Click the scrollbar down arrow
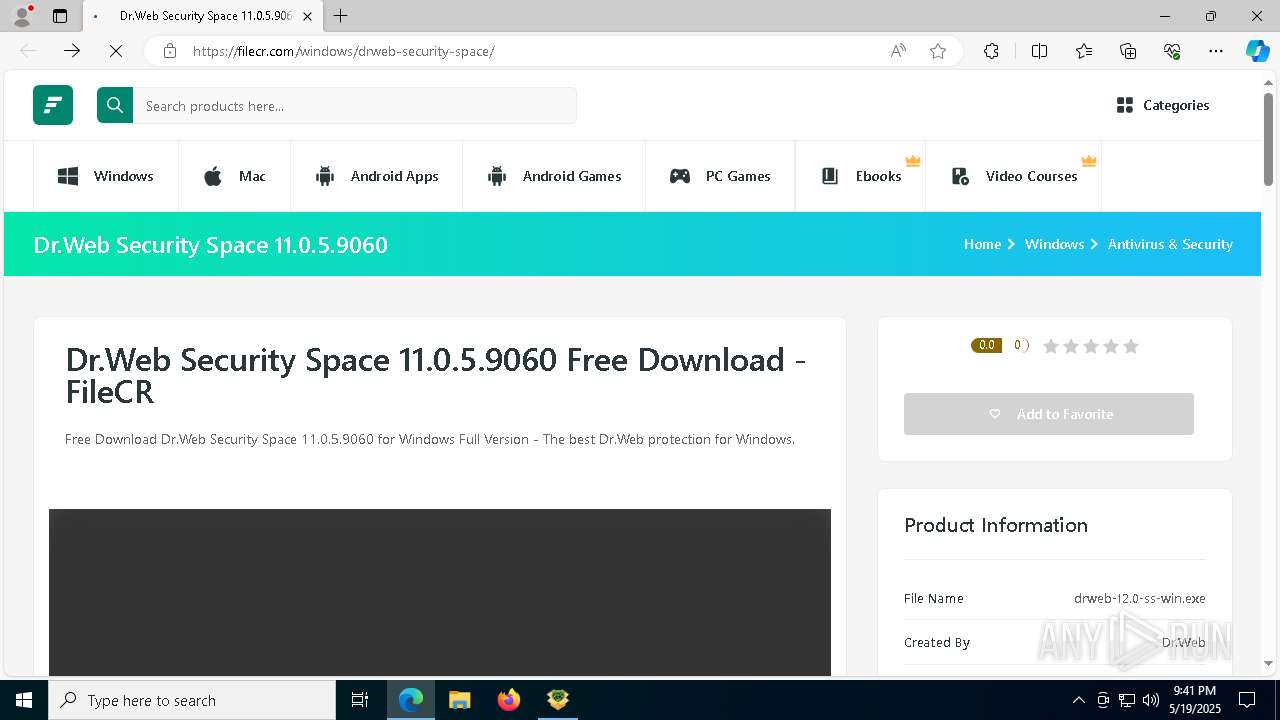Image resolution: width=1280 pixels, height=720 pixels. tap(1268, 663)
